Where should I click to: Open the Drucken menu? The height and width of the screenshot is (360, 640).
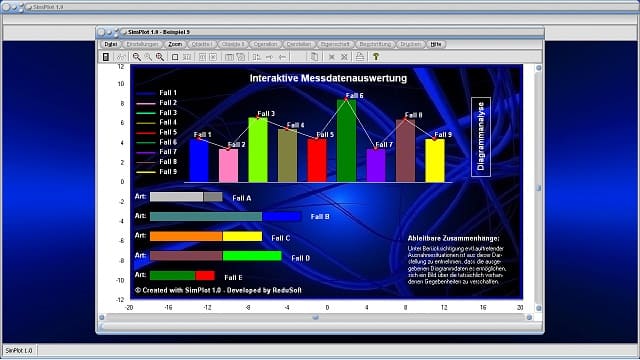[410, 44]
